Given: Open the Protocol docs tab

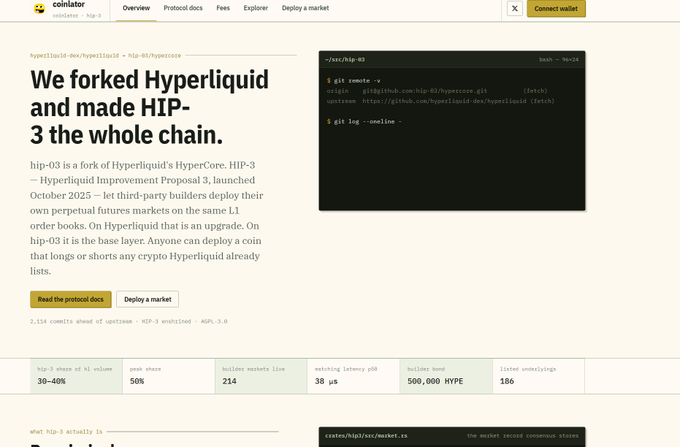Looking at the screenshot, I should (x=183, y=8).
